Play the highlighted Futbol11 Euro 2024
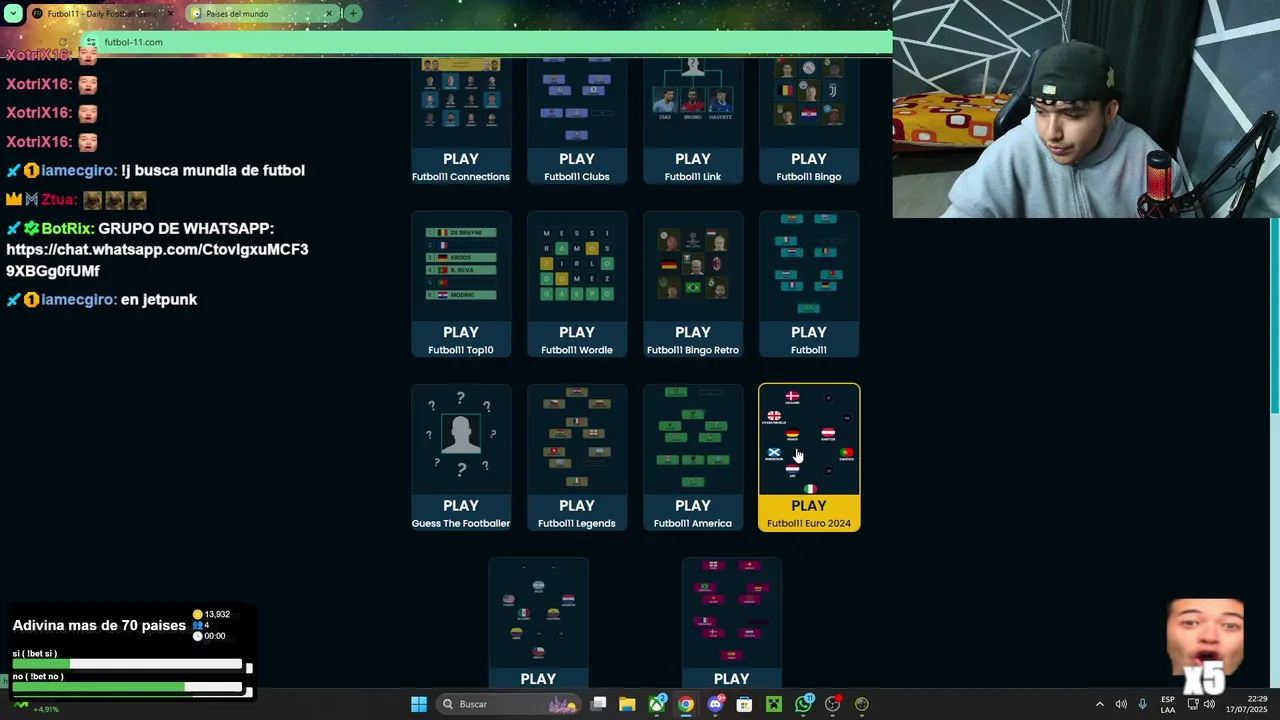 pos(809,458)
